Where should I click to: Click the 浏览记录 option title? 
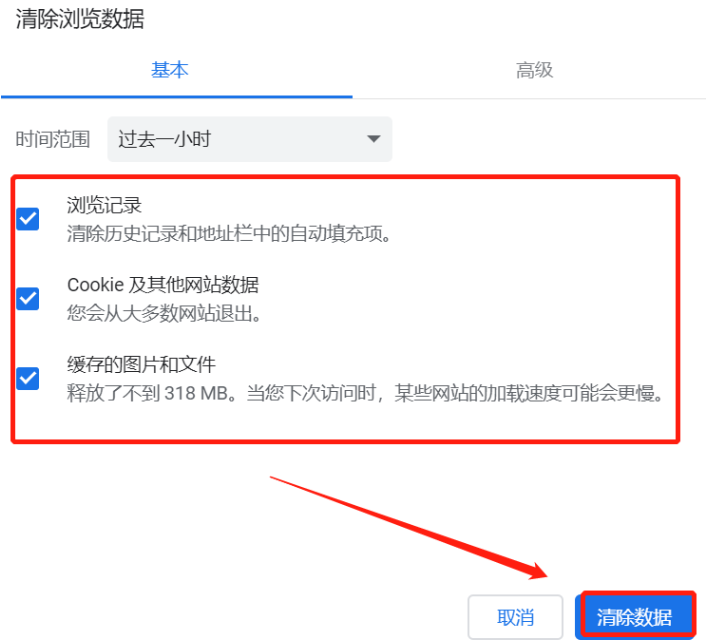pos(104,205)
